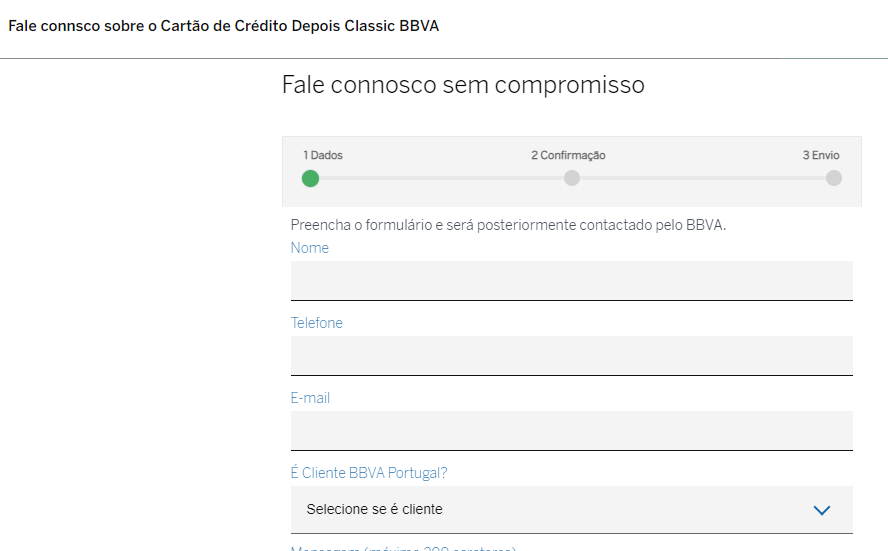Click the 'E-mail' field label
Image resolution: width=888 pixels, height=551 pixels.
[310, 398]
